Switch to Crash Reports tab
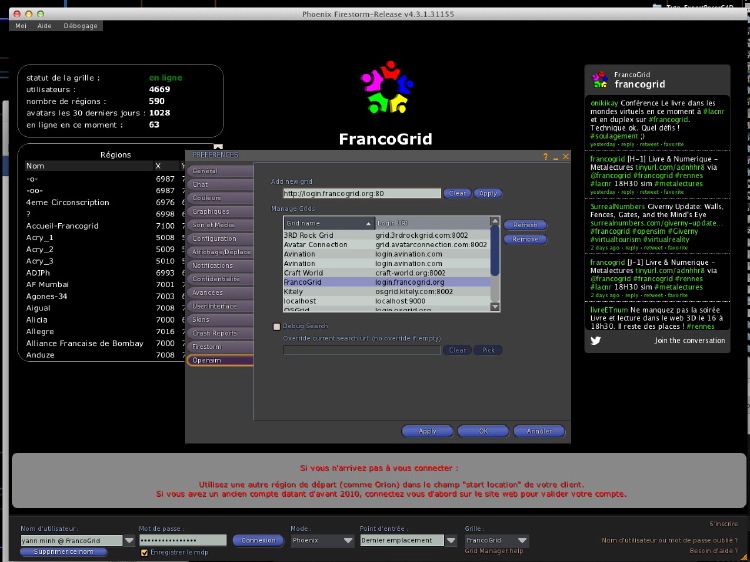Viewport: 750px width, 562px height. click(220, 333)
